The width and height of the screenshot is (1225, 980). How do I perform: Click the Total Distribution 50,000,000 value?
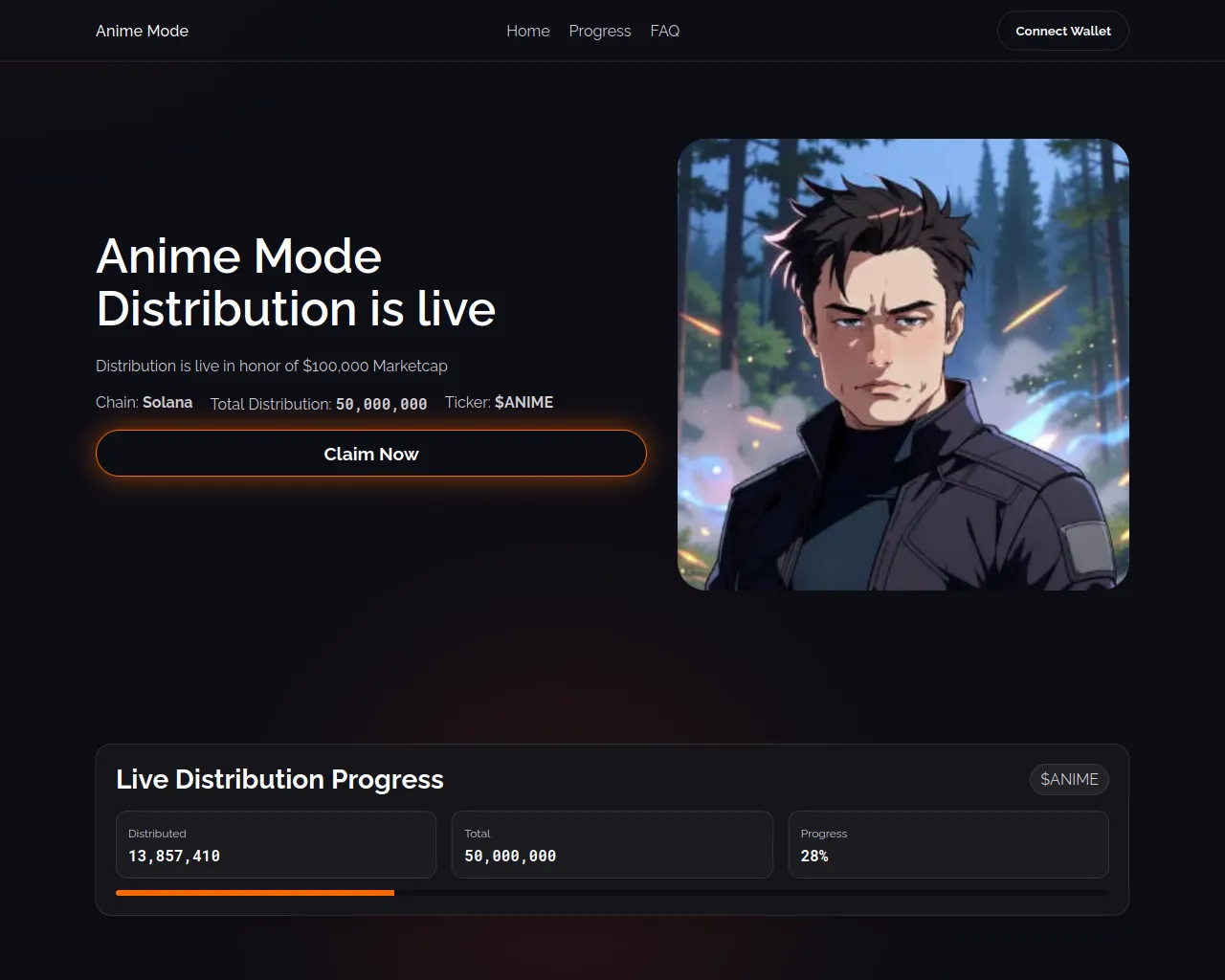coord(381,404)
